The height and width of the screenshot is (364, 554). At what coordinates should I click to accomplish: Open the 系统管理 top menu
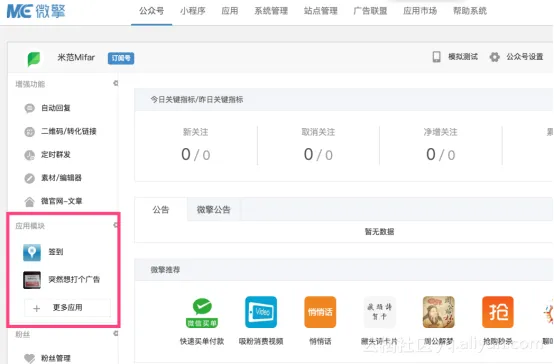pos(271,11)
